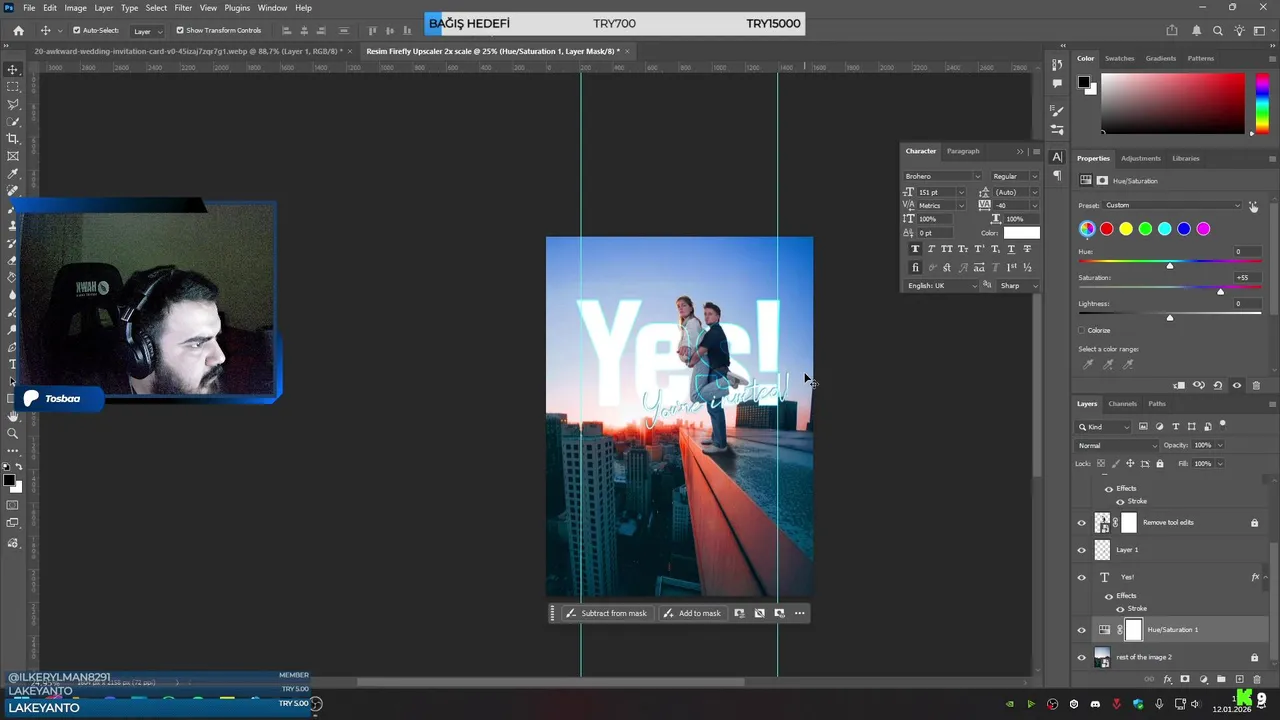The image size is (1280, 720).
Task: Switch to the Paragraph tab
Action: point(963,151)
